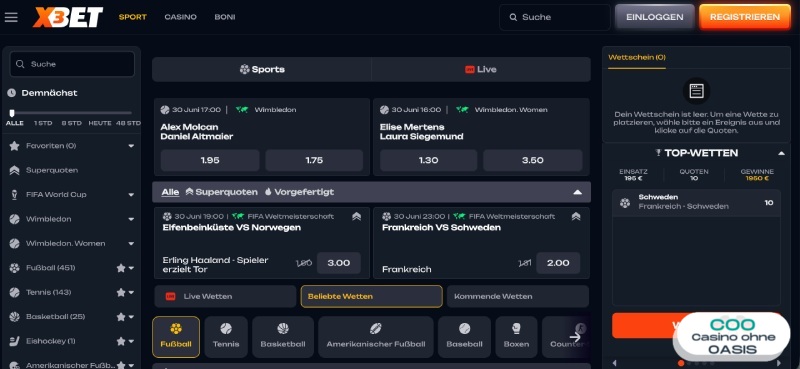Viewport: 800px width, 369px height.
Task: Bet on Laura Siegemund at 3.50
Action: coord(532,160)
